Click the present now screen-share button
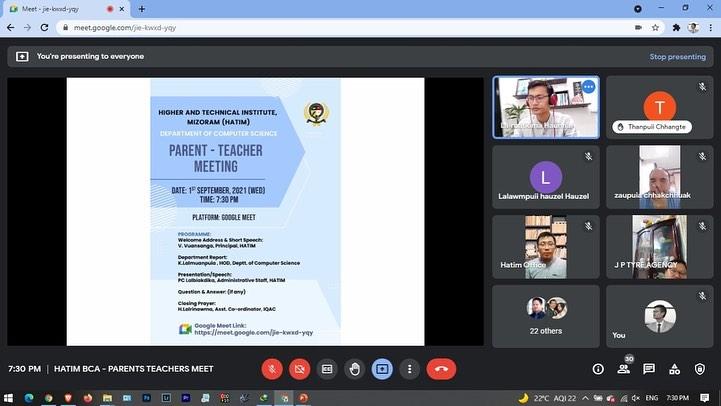The height and width of the screenshot is (406, 721). pyautogui.click(x=382, y=369)
